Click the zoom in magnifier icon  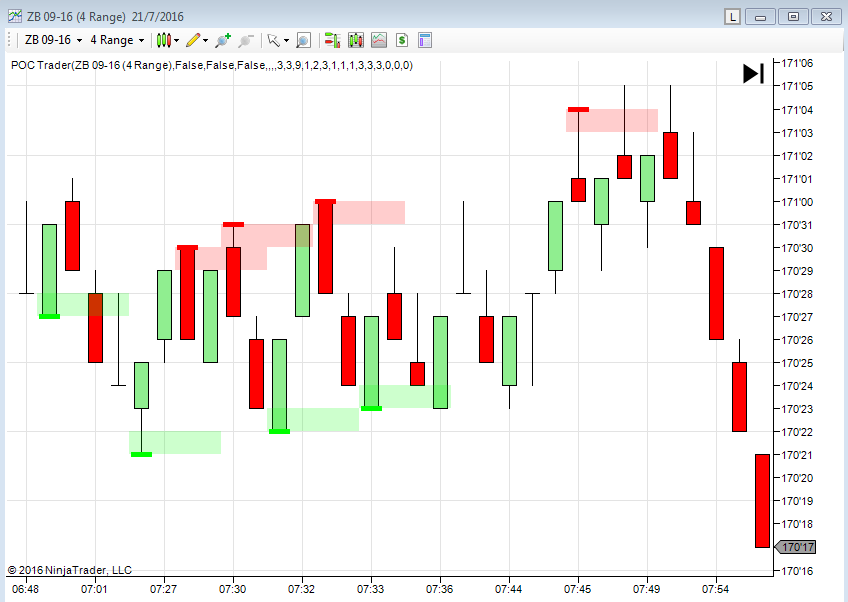[223, 40]
